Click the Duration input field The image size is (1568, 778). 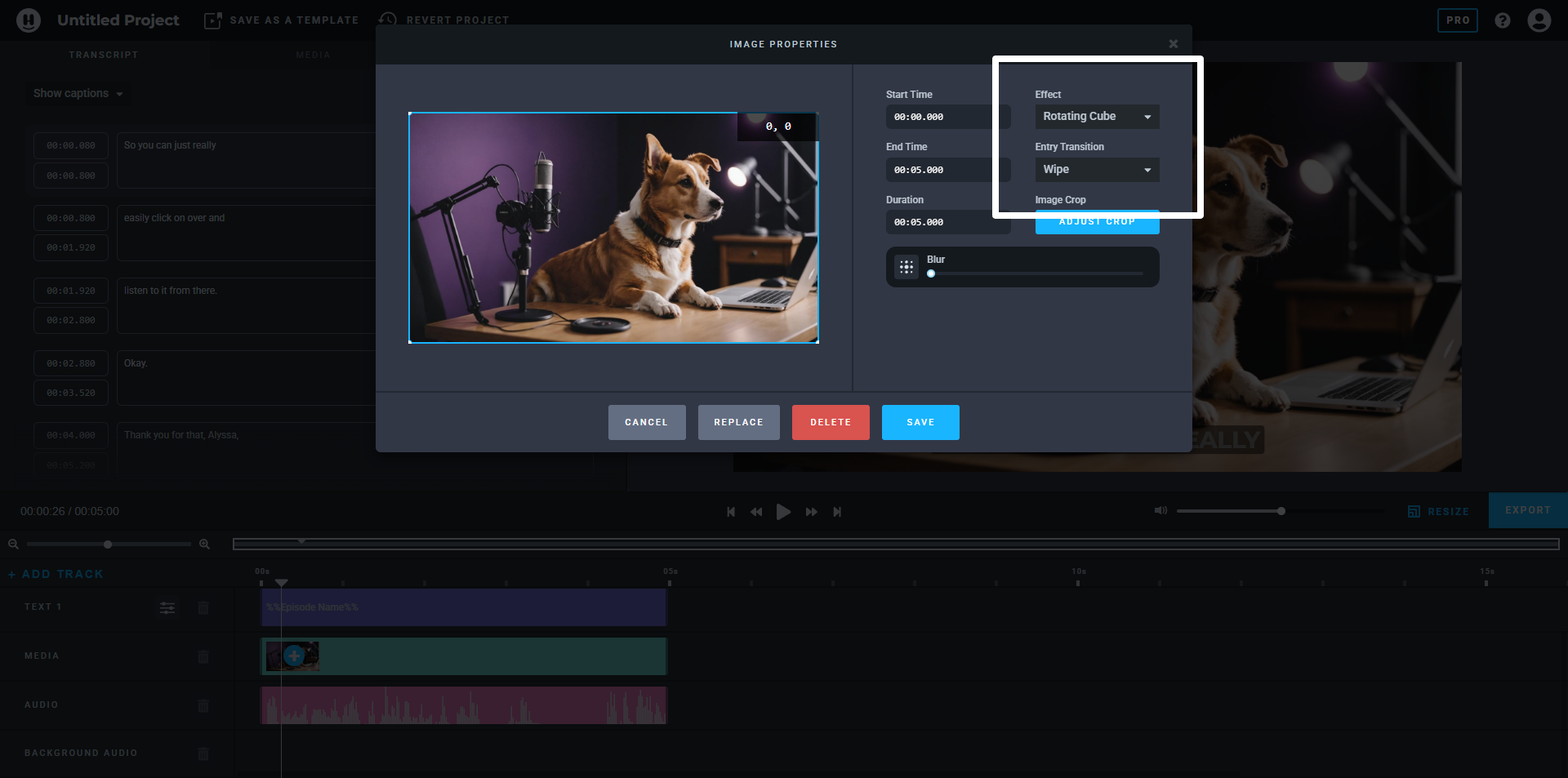tap(948, 222)
